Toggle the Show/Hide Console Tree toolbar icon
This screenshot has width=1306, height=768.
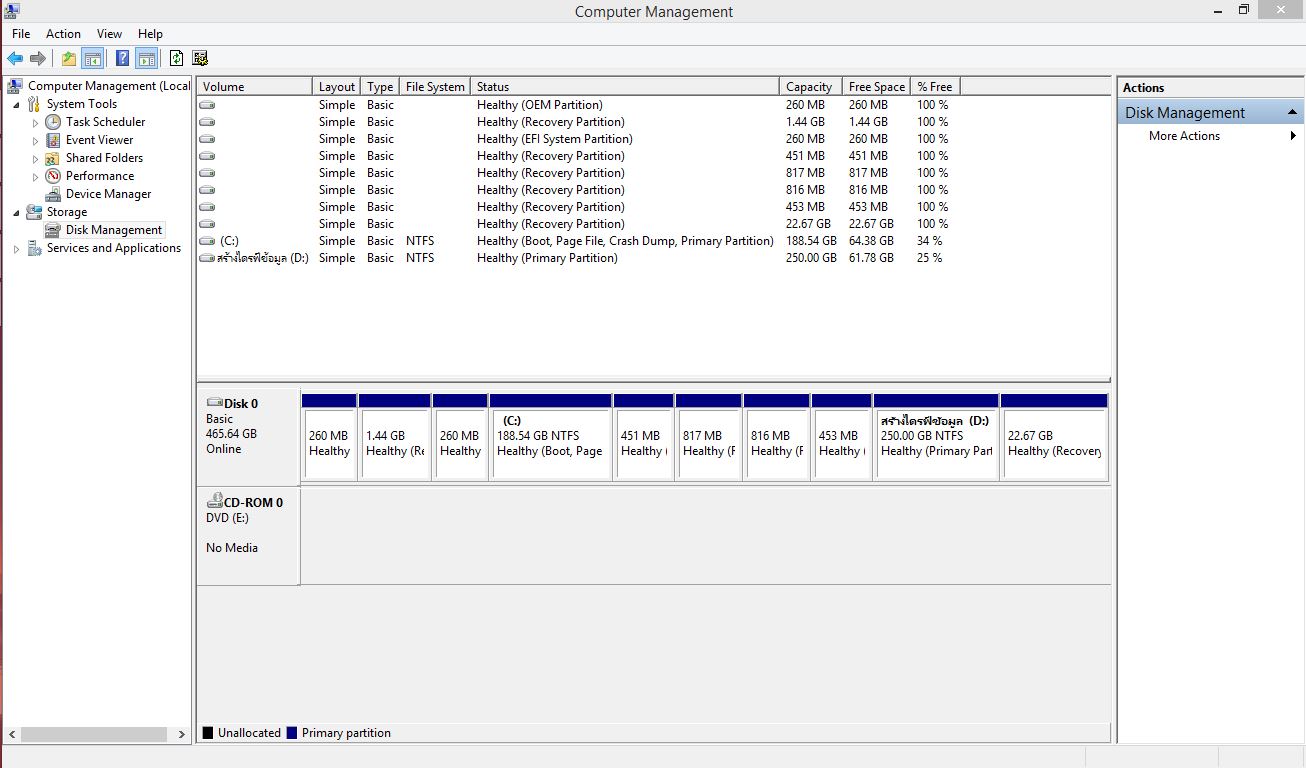pyautogui.click(x=92, y=58)
